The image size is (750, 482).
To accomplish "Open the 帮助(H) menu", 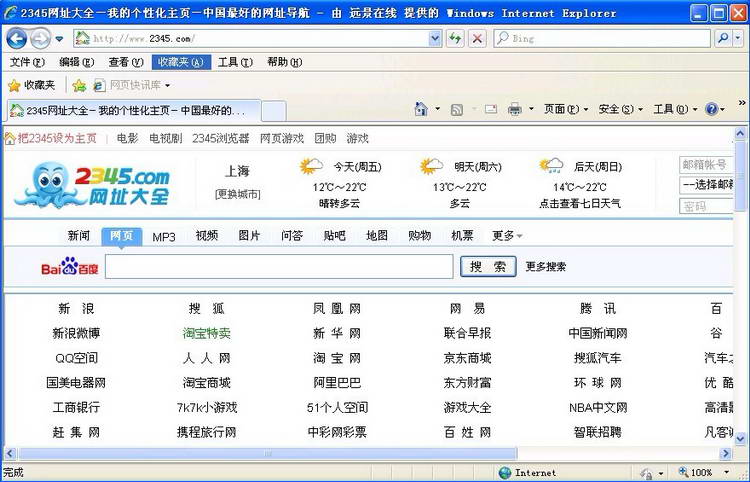I will (285, 62).
